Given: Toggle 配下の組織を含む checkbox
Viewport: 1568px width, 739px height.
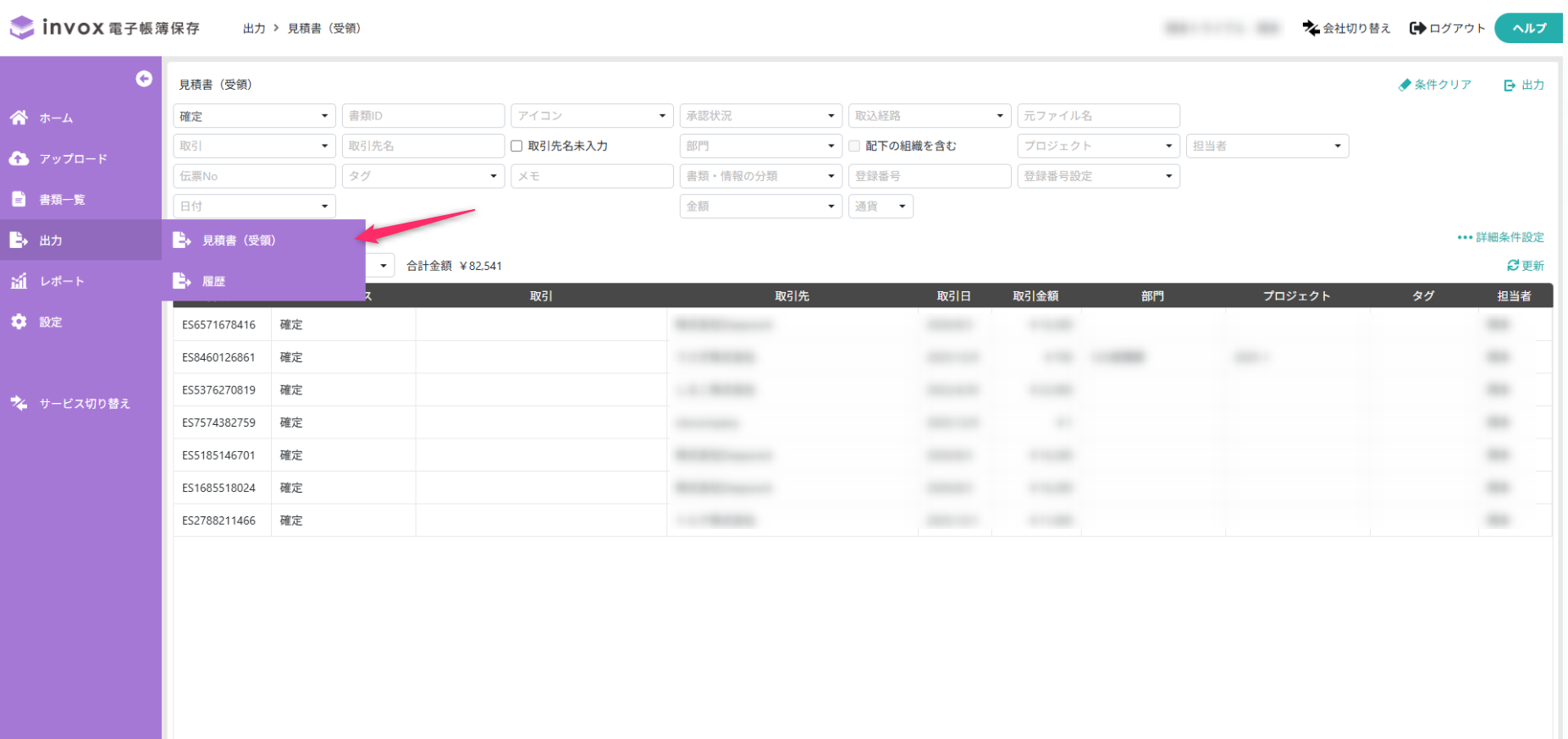Looking at the screenshot, I should 854,146.
